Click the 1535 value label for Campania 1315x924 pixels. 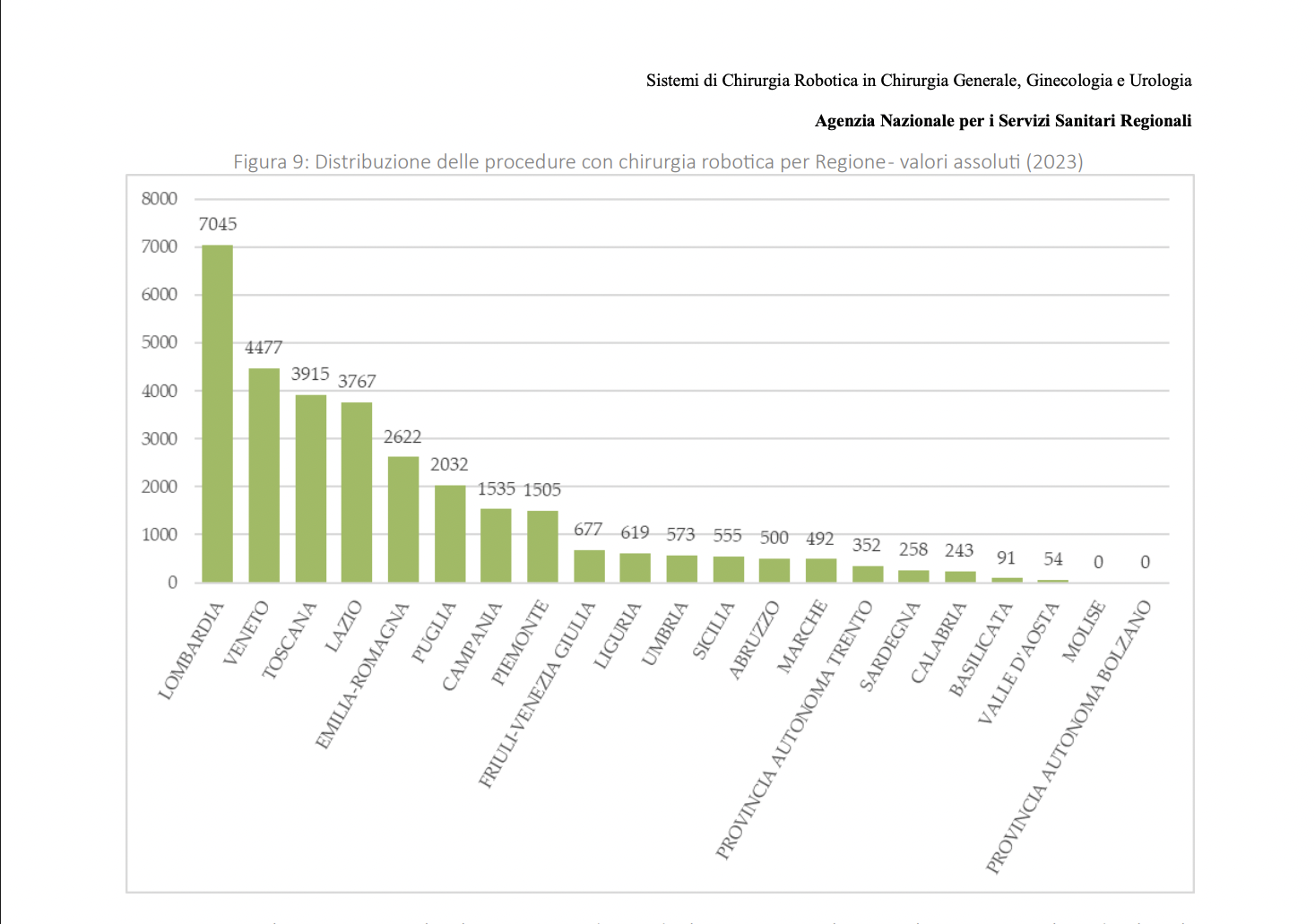coord(496,489)
